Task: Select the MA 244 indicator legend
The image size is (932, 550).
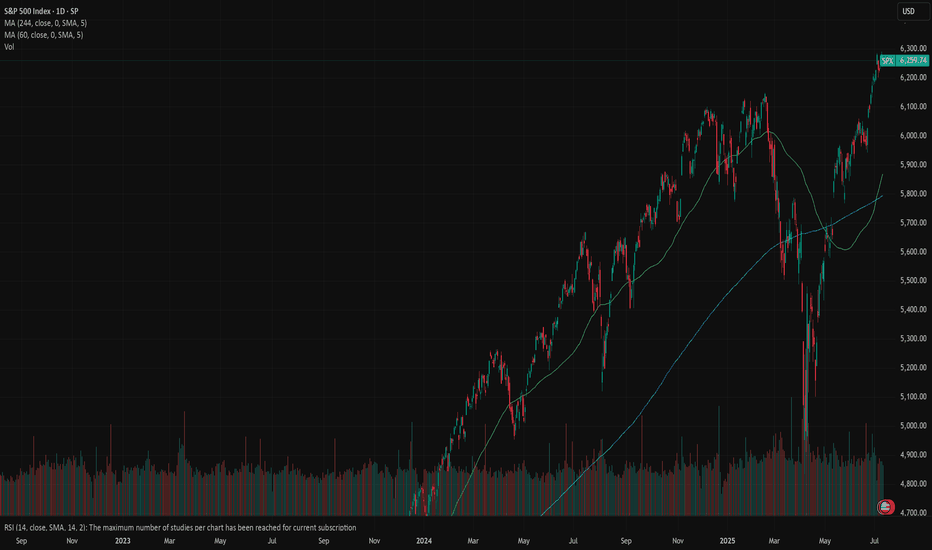Action: click(45, 23)
